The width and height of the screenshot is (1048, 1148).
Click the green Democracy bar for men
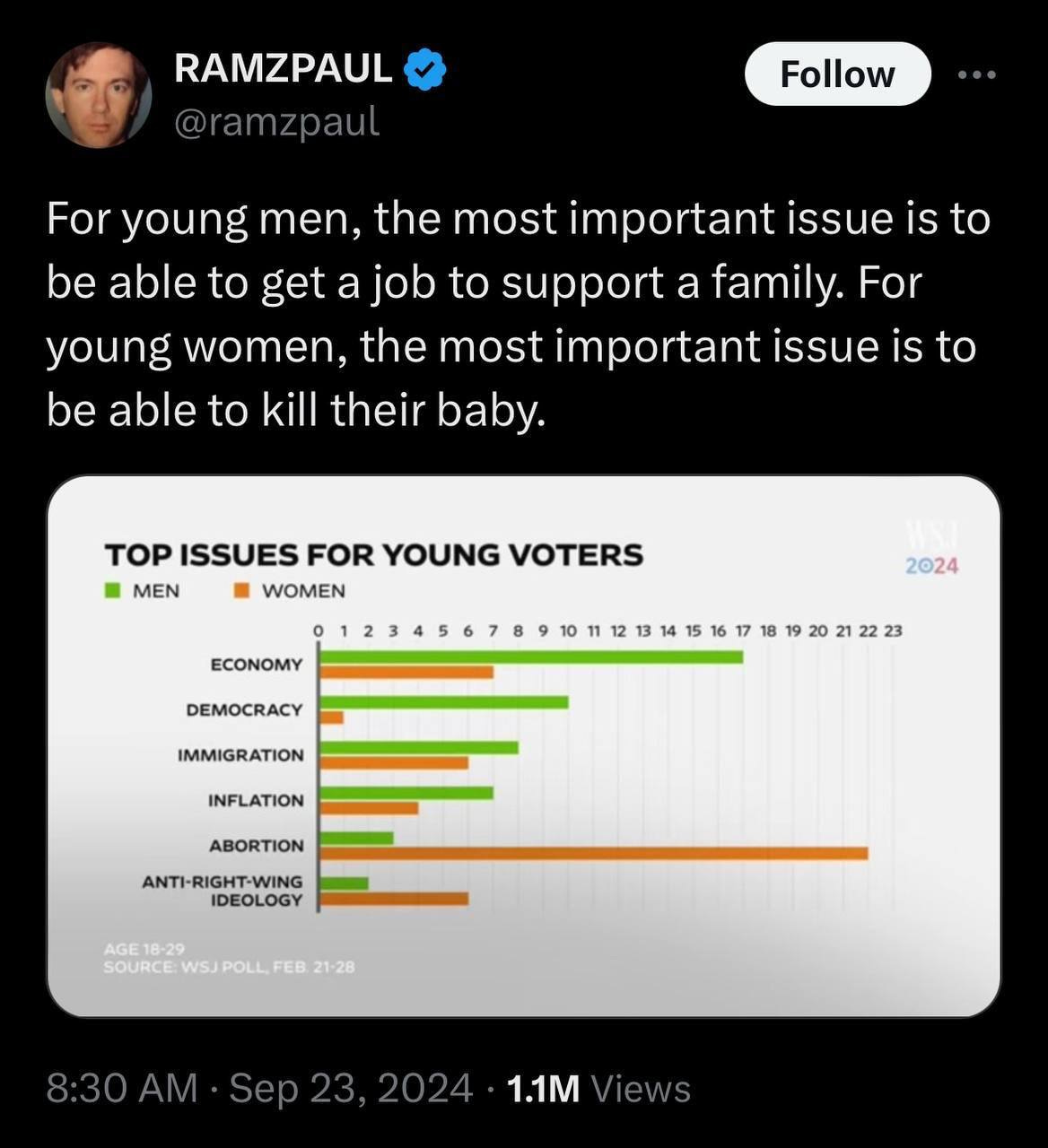(444, 701)
